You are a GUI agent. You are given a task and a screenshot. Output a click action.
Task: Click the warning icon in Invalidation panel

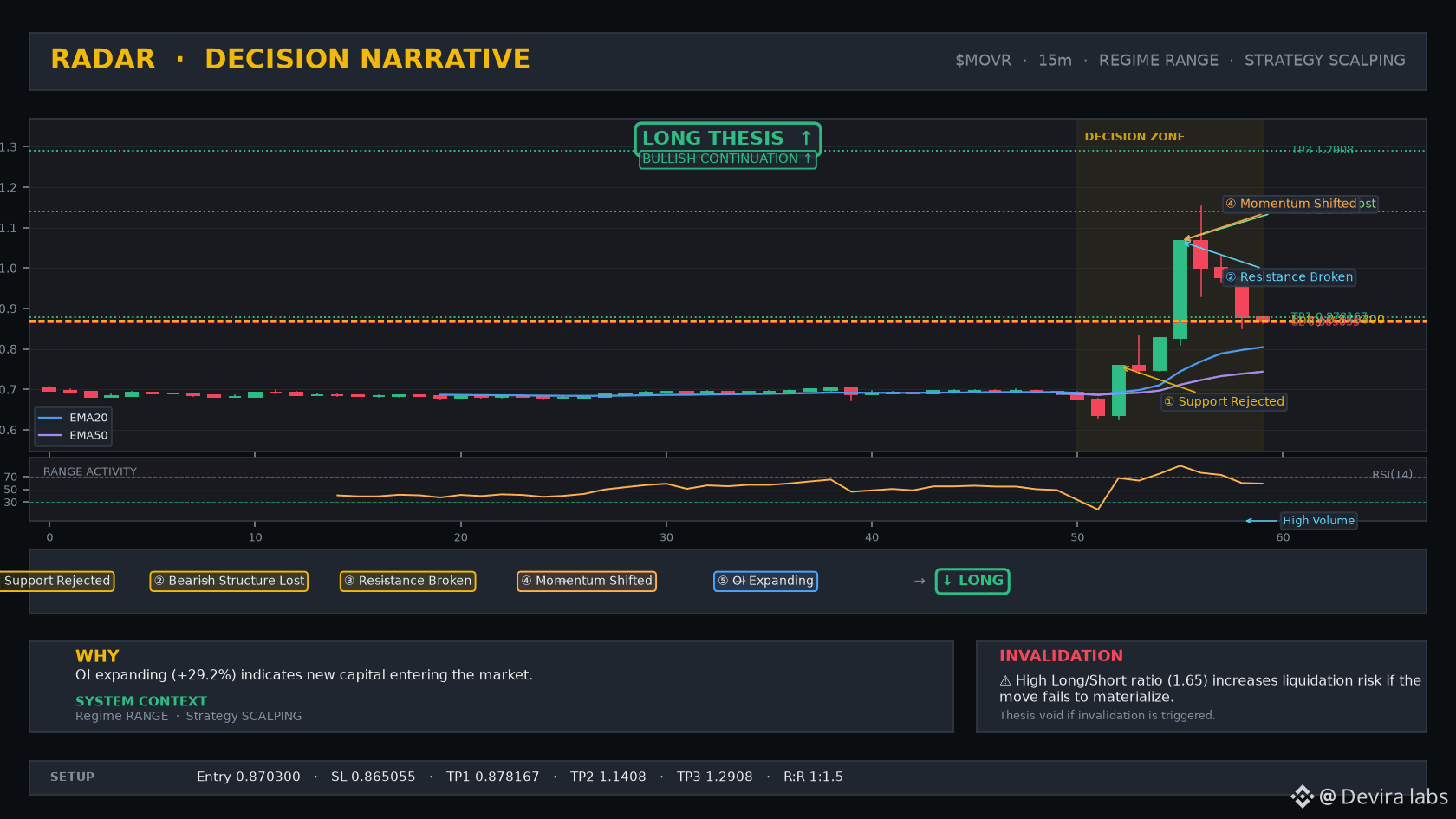coord(1005,681)
